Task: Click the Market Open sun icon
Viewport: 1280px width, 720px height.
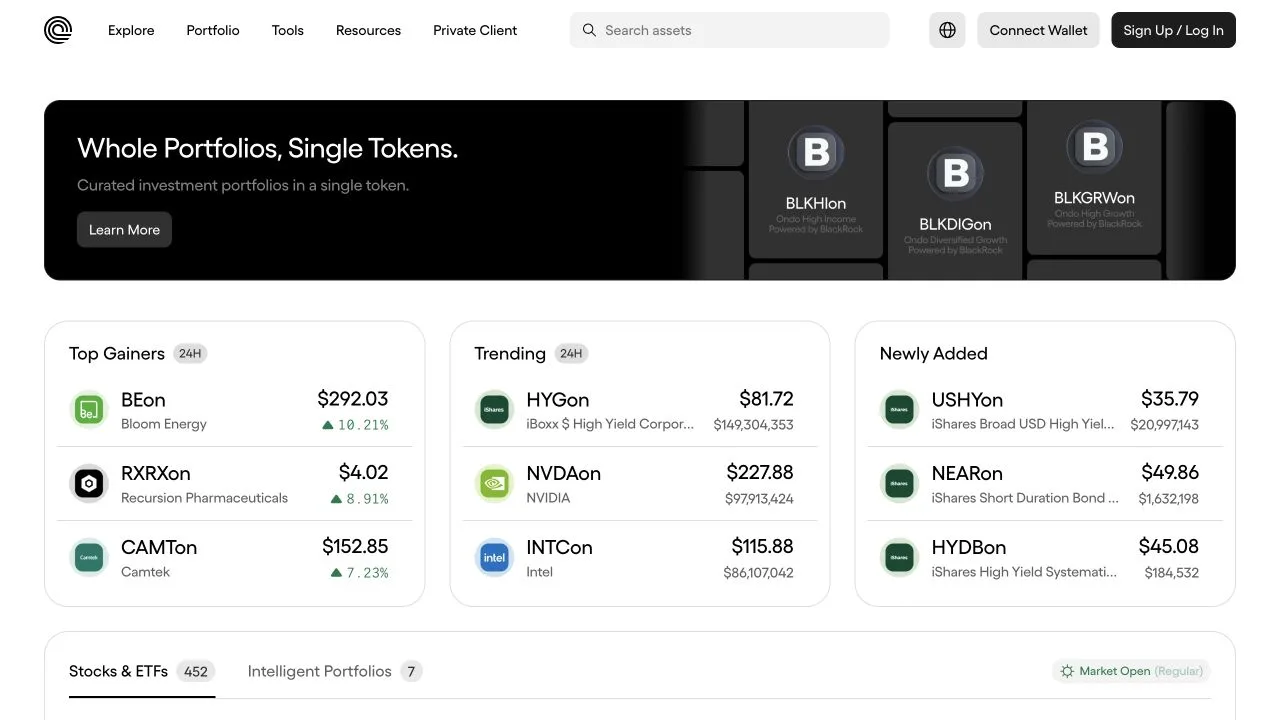Action: pyautogui.click(x=1067, y=671)
